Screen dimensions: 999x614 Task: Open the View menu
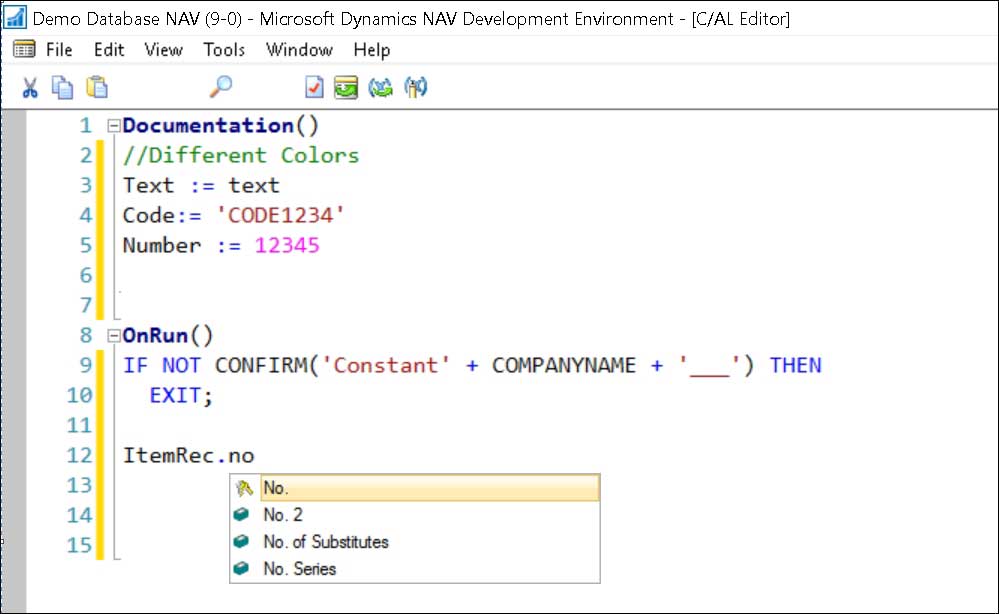(163, 49)
